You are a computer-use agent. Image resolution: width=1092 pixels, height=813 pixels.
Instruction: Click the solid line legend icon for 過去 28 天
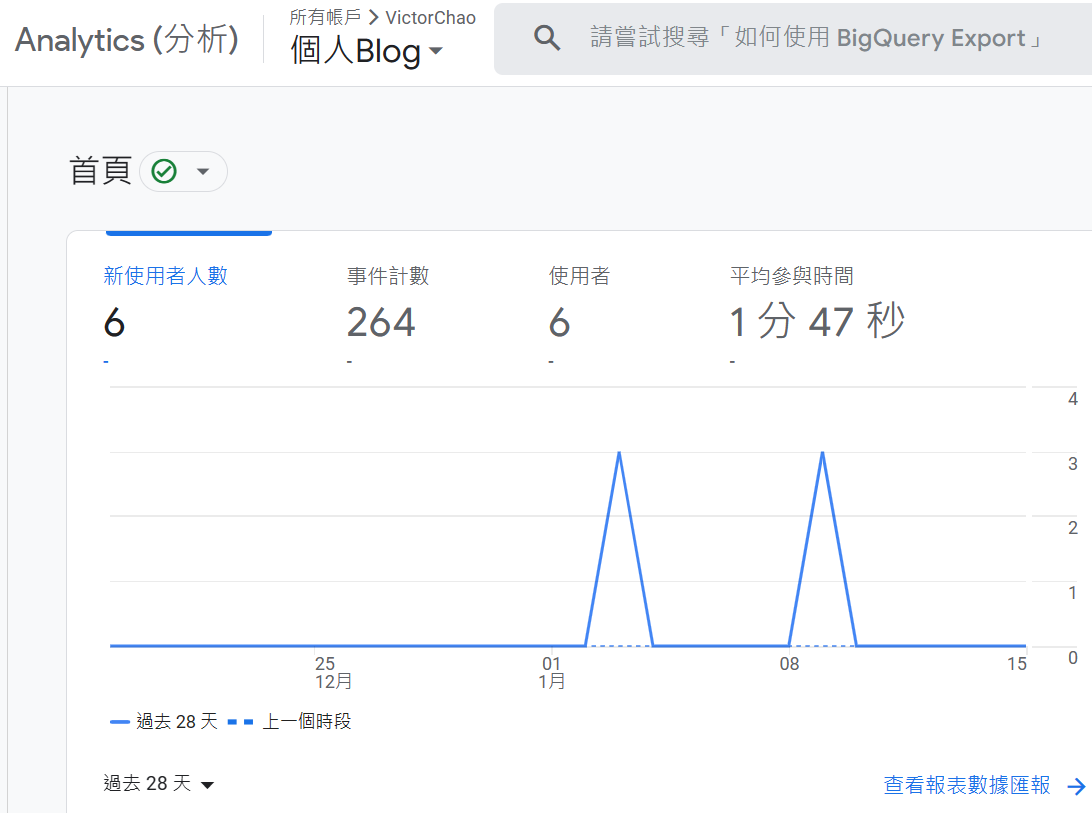116,721
